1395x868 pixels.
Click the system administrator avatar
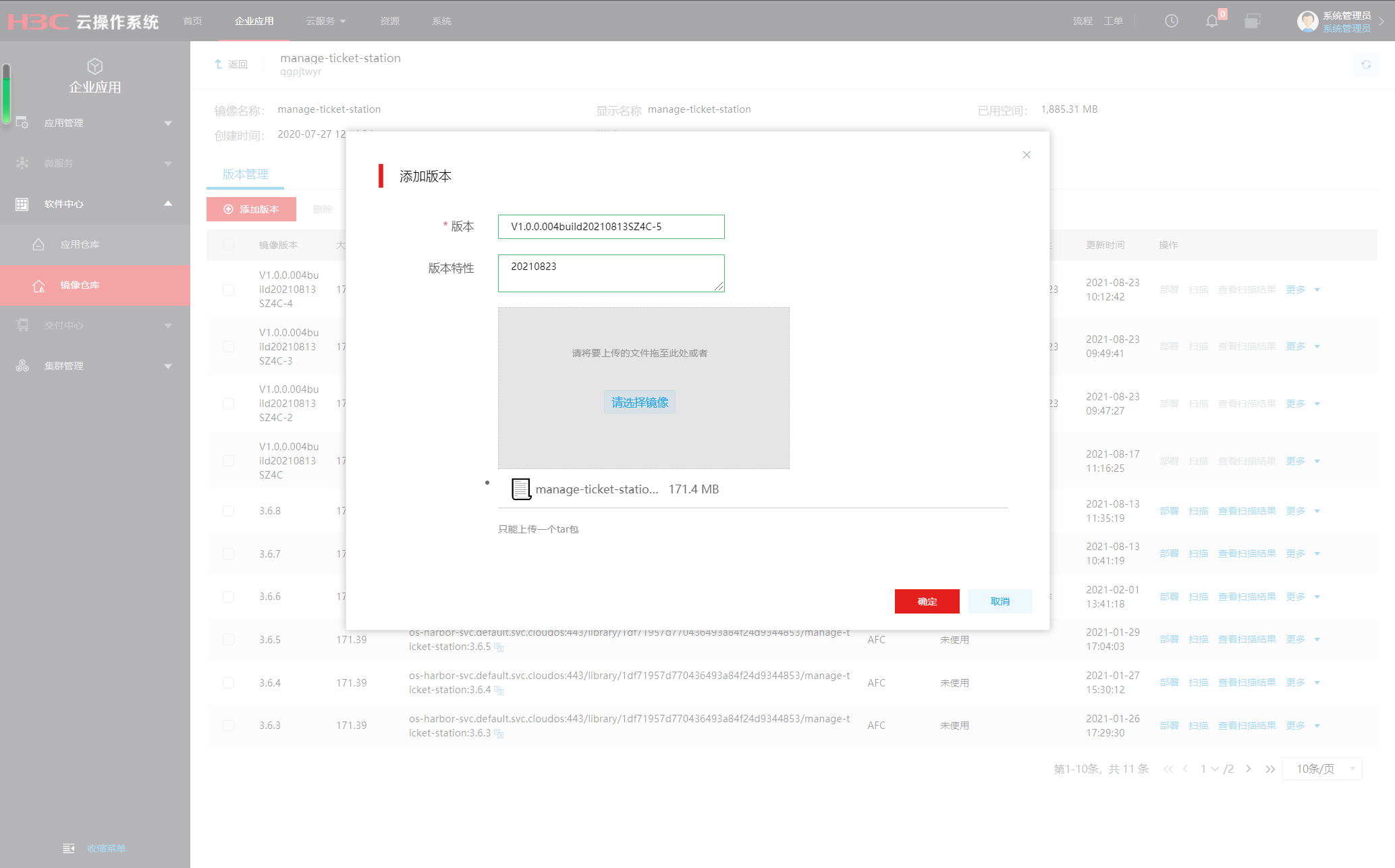tap(1307, 21)
